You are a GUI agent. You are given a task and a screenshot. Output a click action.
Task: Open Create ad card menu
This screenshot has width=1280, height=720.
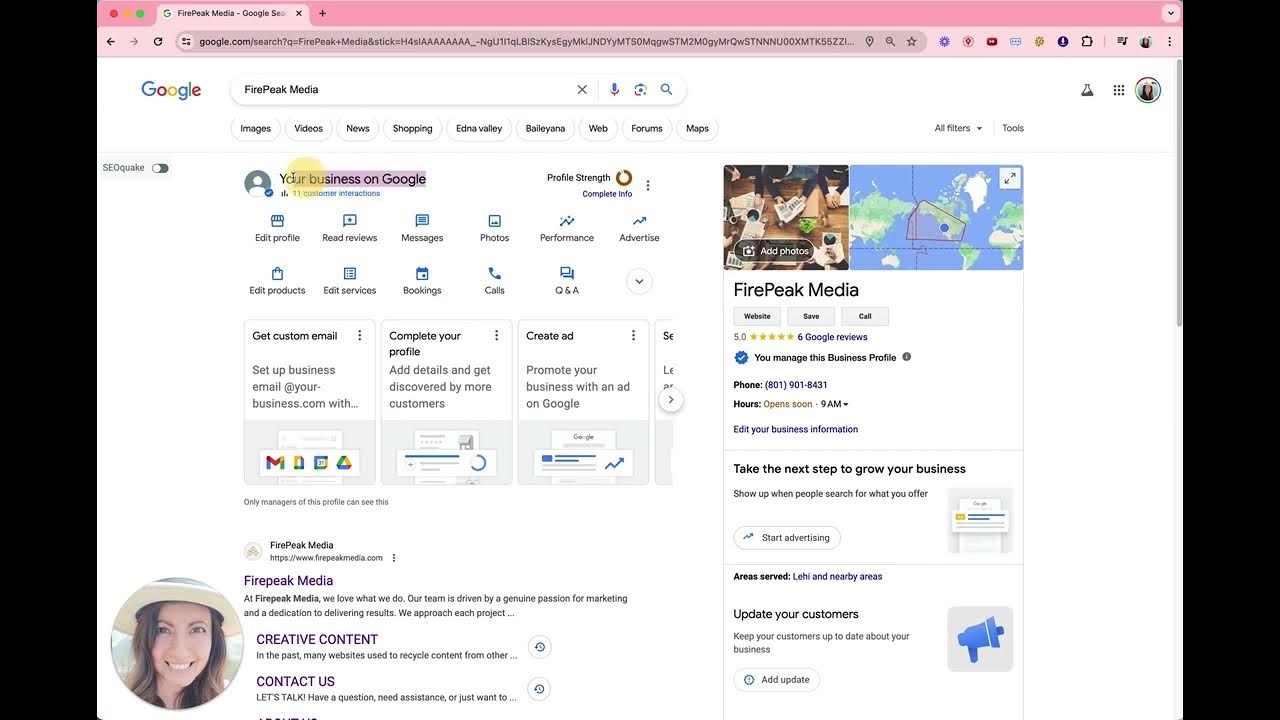(633, 336)
